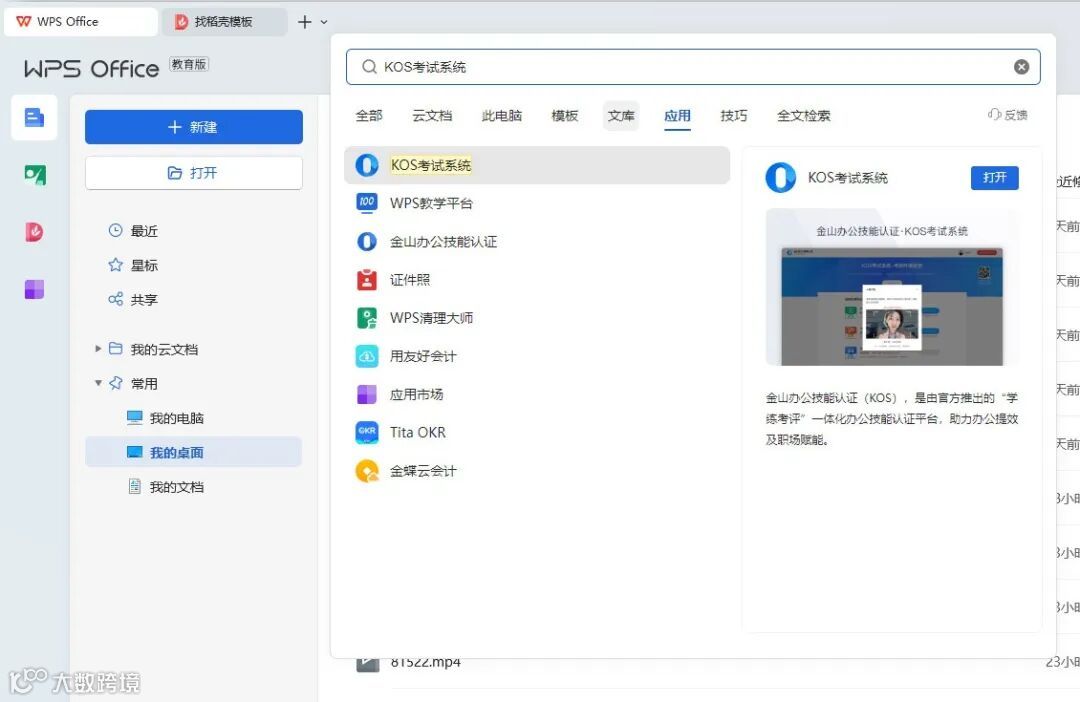
Task: Switch to the 文库 search tab
Action: coord(621,116)
